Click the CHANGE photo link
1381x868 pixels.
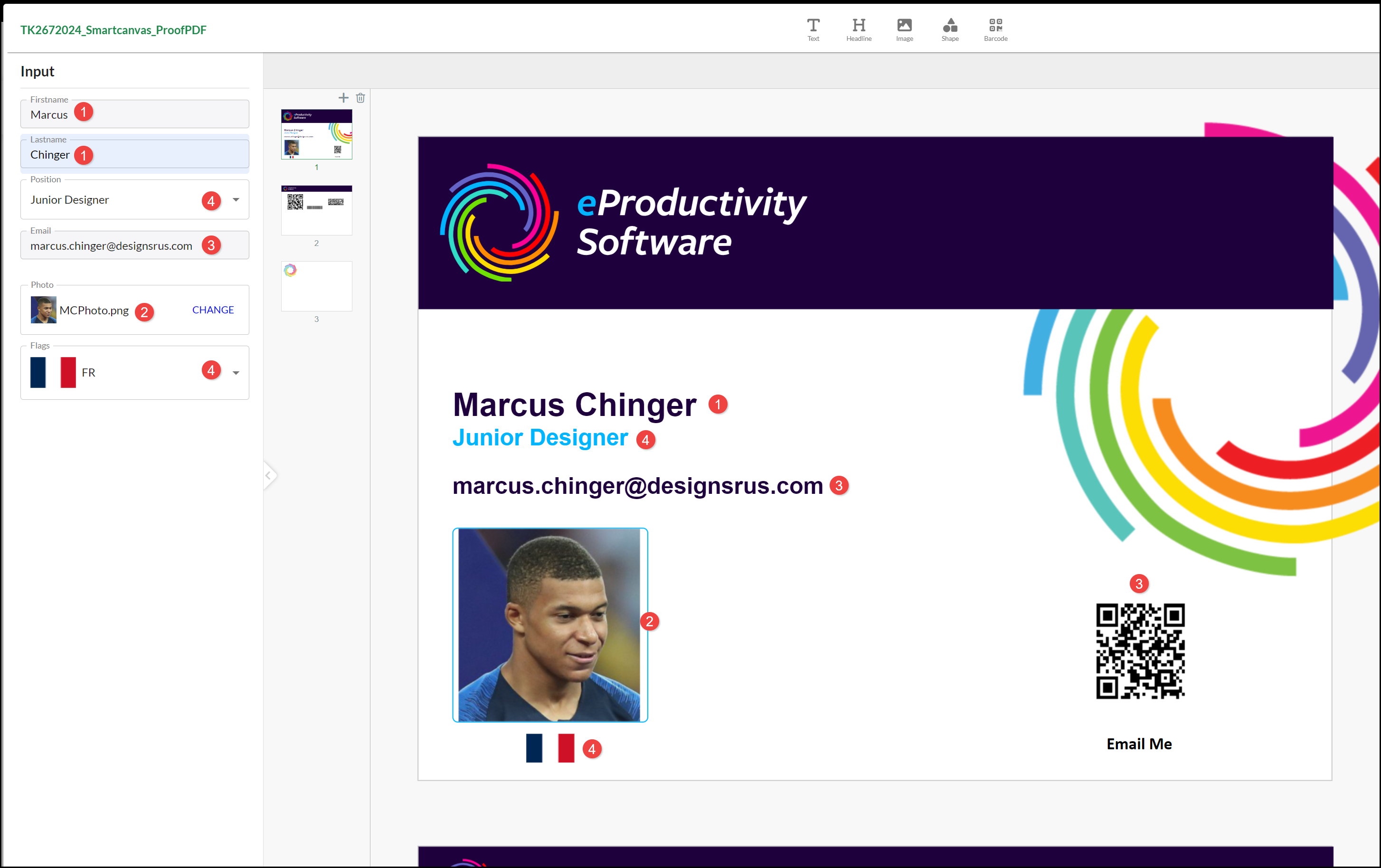213,310
